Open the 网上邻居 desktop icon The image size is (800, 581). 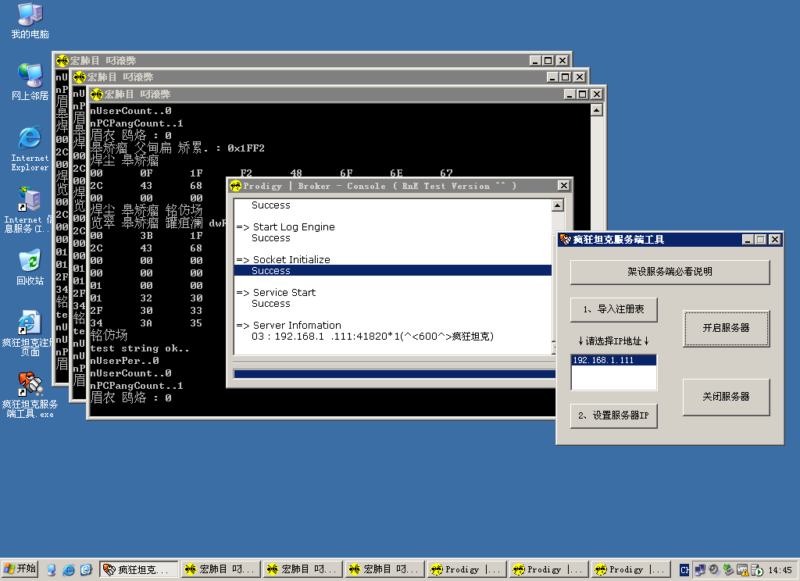[30, 76]
